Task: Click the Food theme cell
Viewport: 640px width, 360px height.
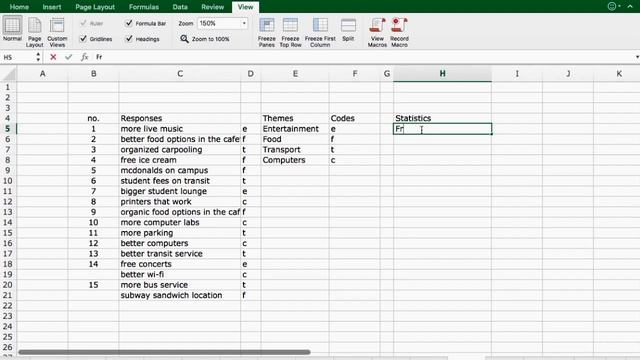Action: (295, 139)
